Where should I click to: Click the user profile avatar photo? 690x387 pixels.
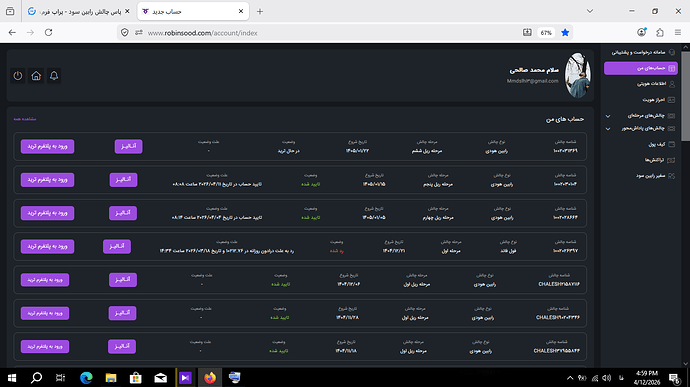click(578, 75)
